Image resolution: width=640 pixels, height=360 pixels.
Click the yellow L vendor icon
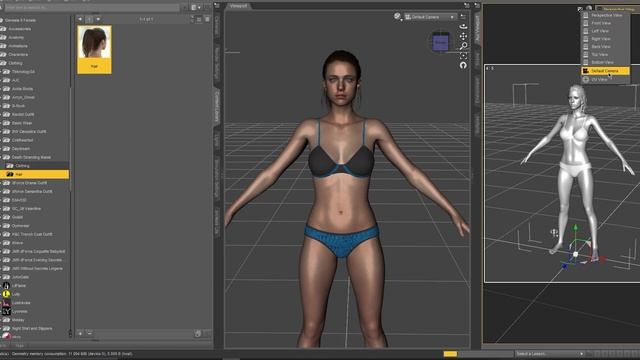point(6,294)
